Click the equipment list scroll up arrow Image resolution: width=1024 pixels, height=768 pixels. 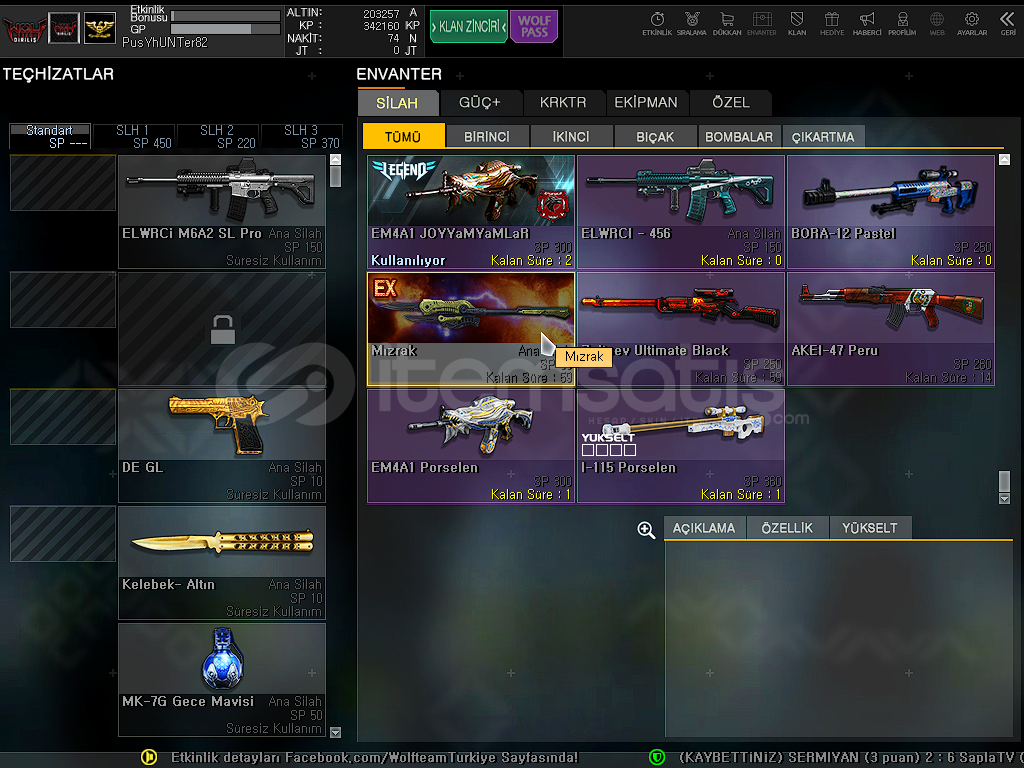[336, 159]
